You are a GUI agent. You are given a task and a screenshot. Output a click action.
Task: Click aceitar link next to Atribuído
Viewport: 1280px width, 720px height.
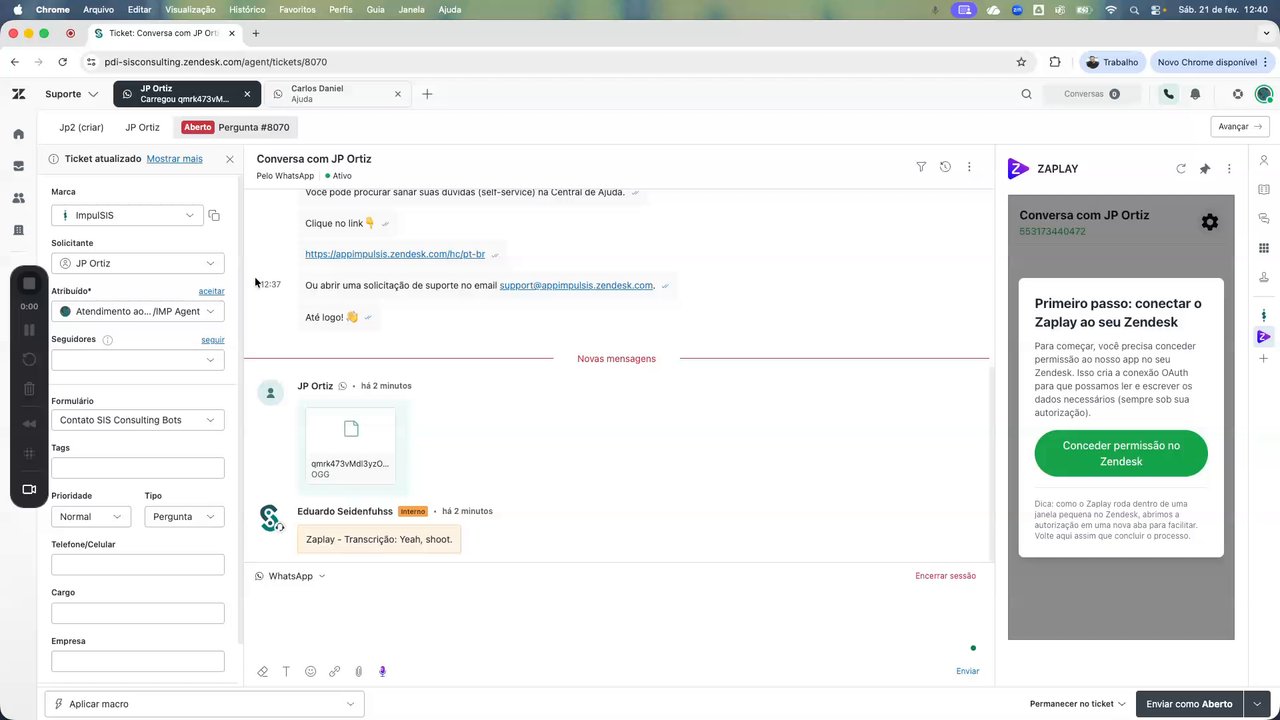(212, 291)
